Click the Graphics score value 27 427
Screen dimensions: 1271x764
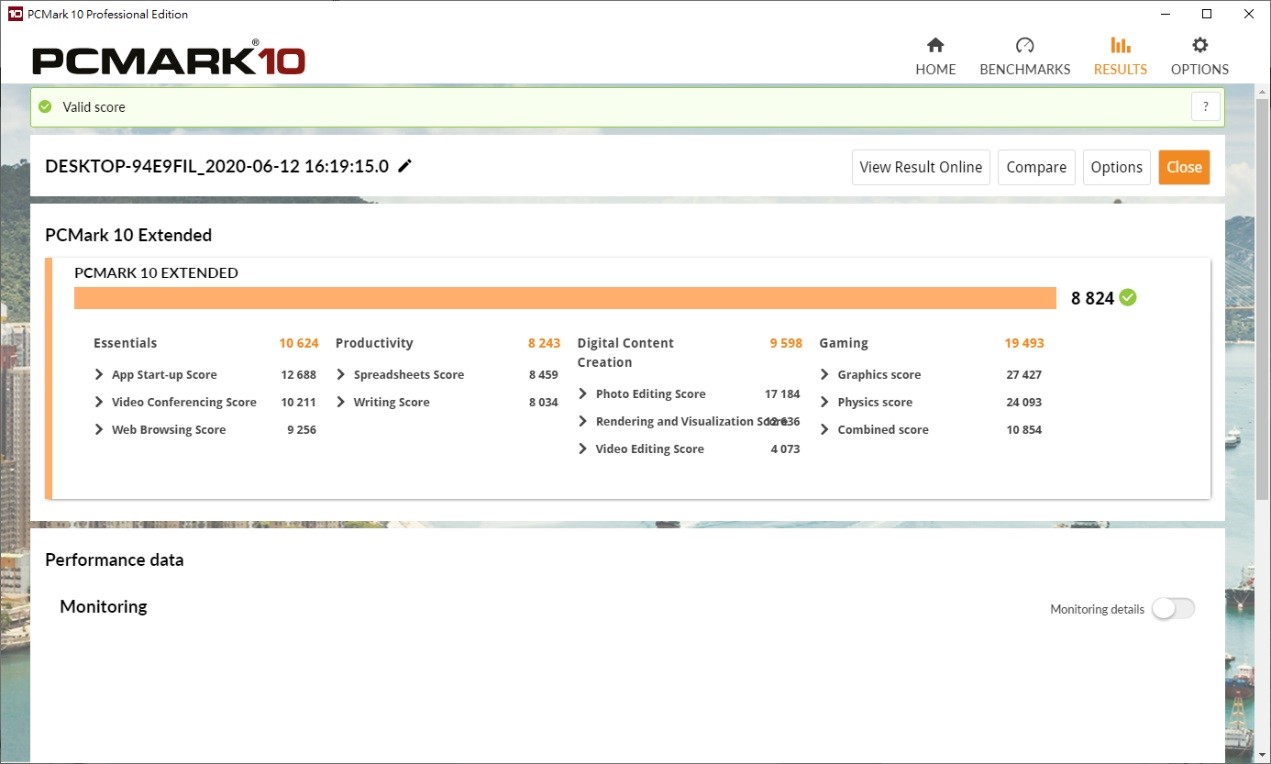1024,374
